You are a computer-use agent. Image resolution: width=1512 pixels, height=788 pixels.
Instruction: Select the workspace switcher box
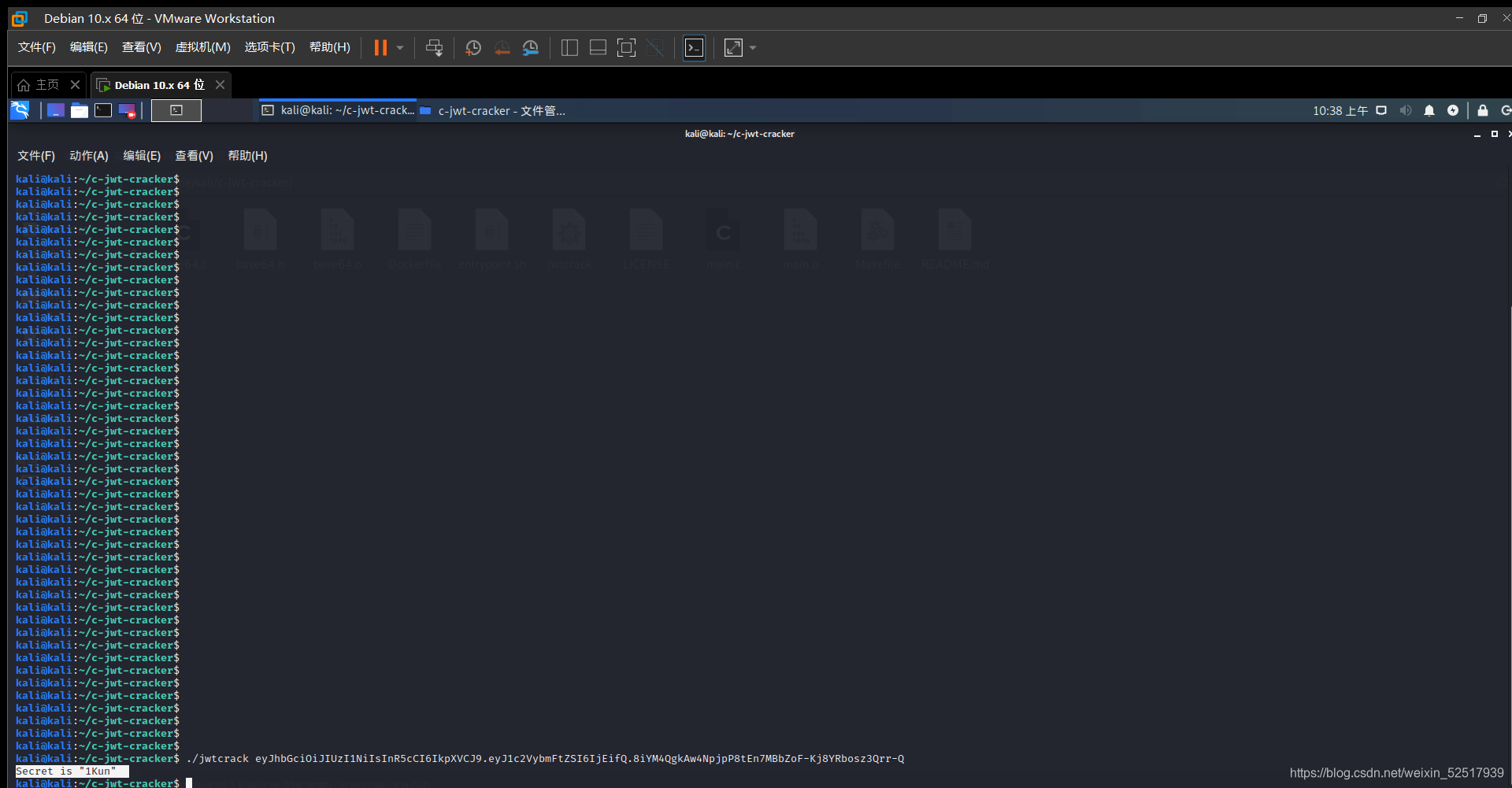coord(176,110)
